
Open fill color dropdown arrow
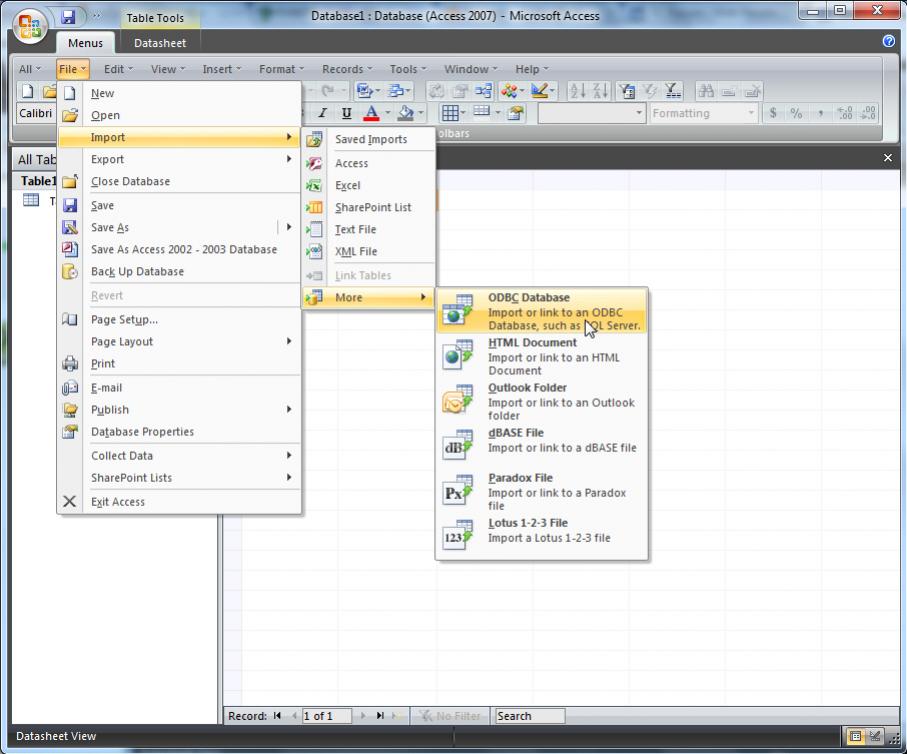421,113
